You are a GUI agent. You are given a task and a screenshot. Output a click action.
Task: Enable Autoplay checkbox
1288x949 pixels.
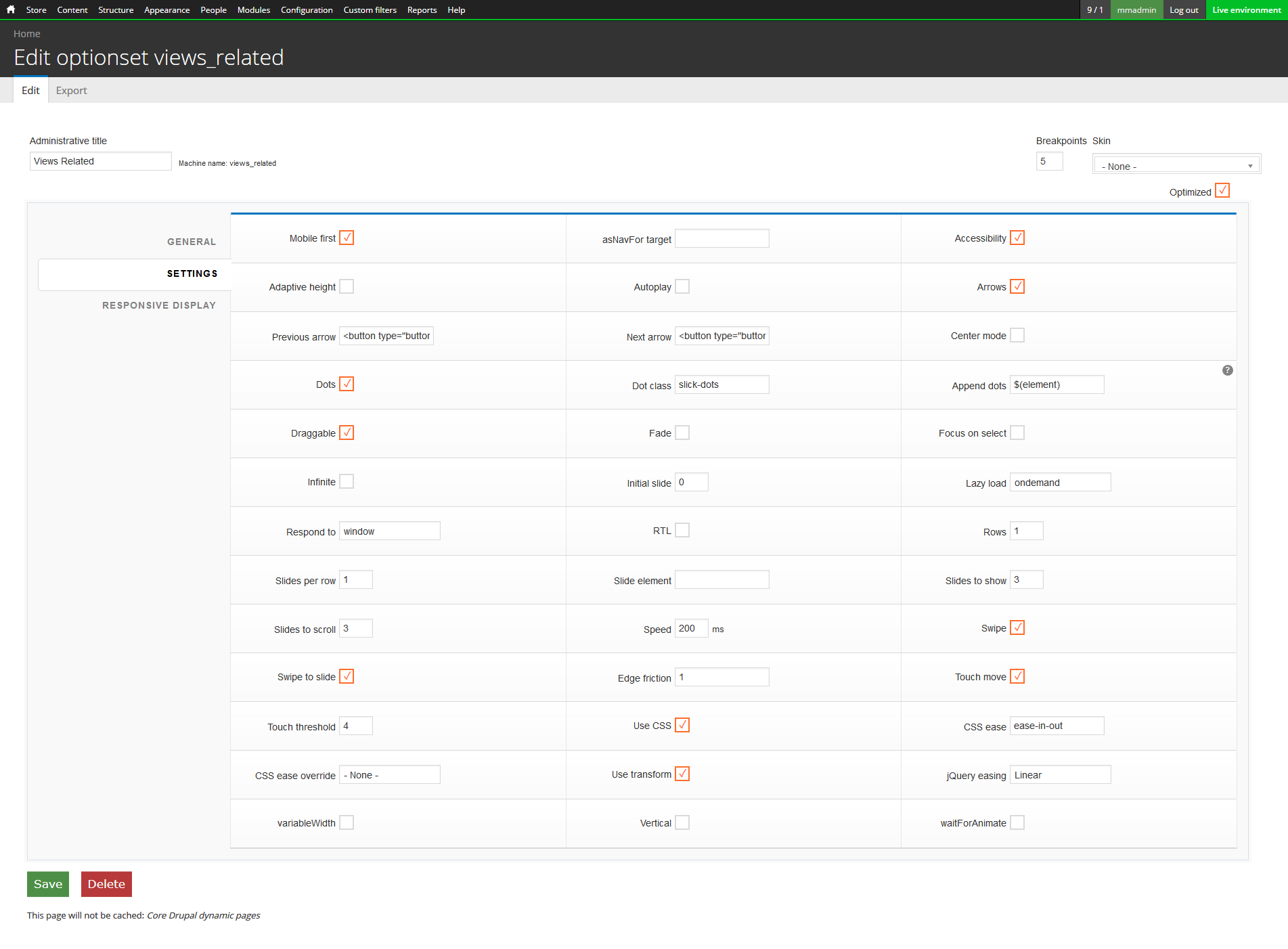point(682,286)
